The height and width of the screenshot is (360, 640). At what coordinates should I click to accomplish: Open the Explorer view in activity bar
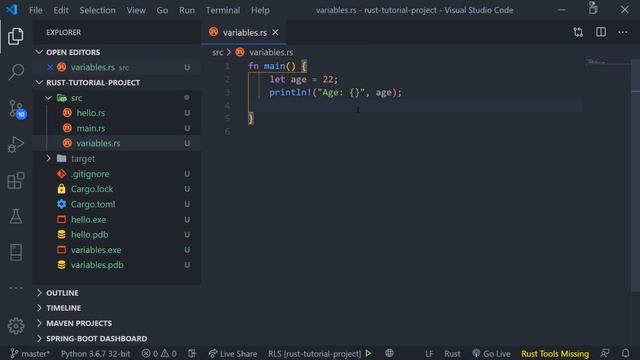coord(16,36)
